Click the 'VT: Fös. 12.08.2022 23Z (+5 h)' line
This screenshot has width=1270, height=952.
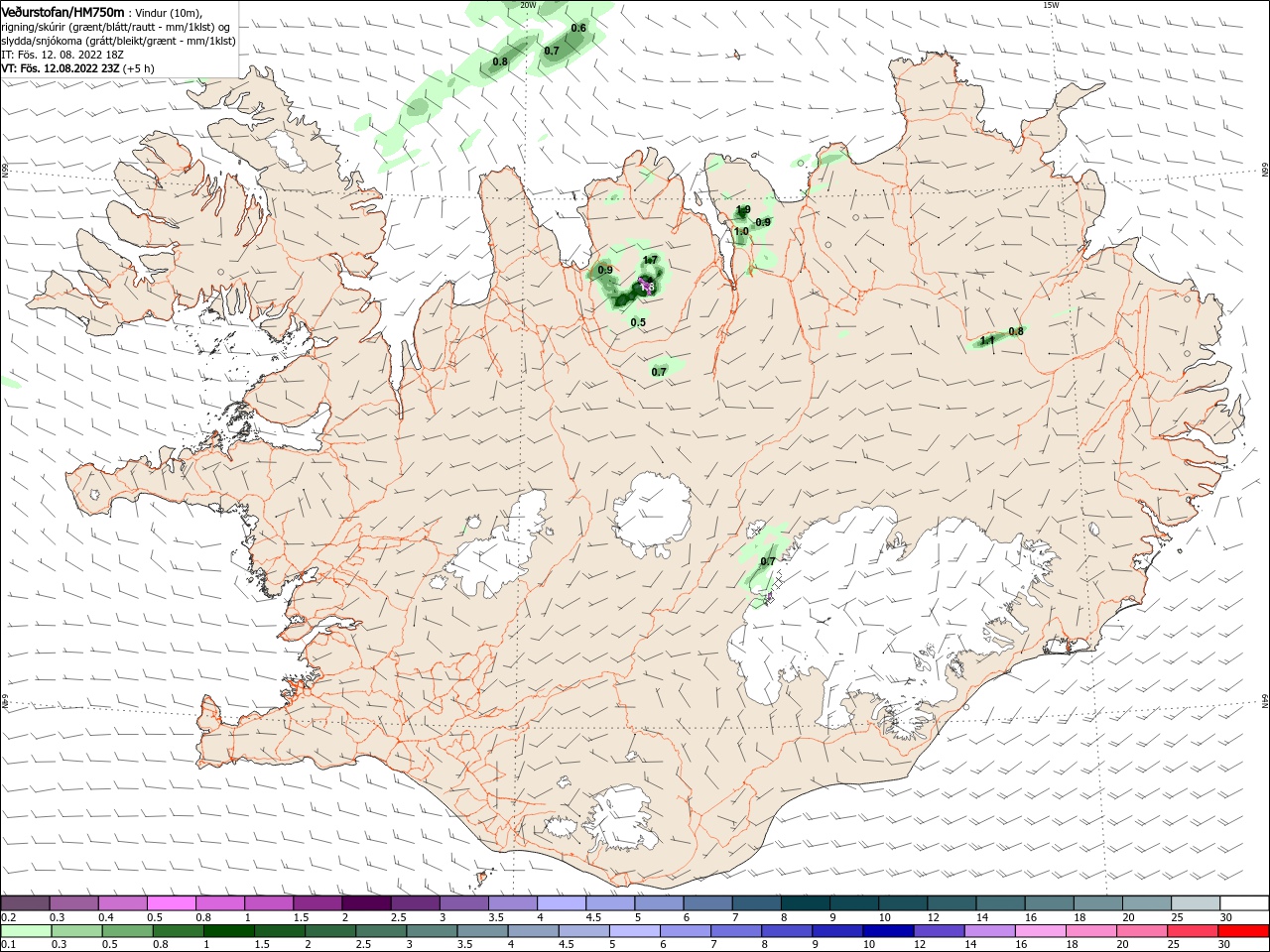point(77,68)
